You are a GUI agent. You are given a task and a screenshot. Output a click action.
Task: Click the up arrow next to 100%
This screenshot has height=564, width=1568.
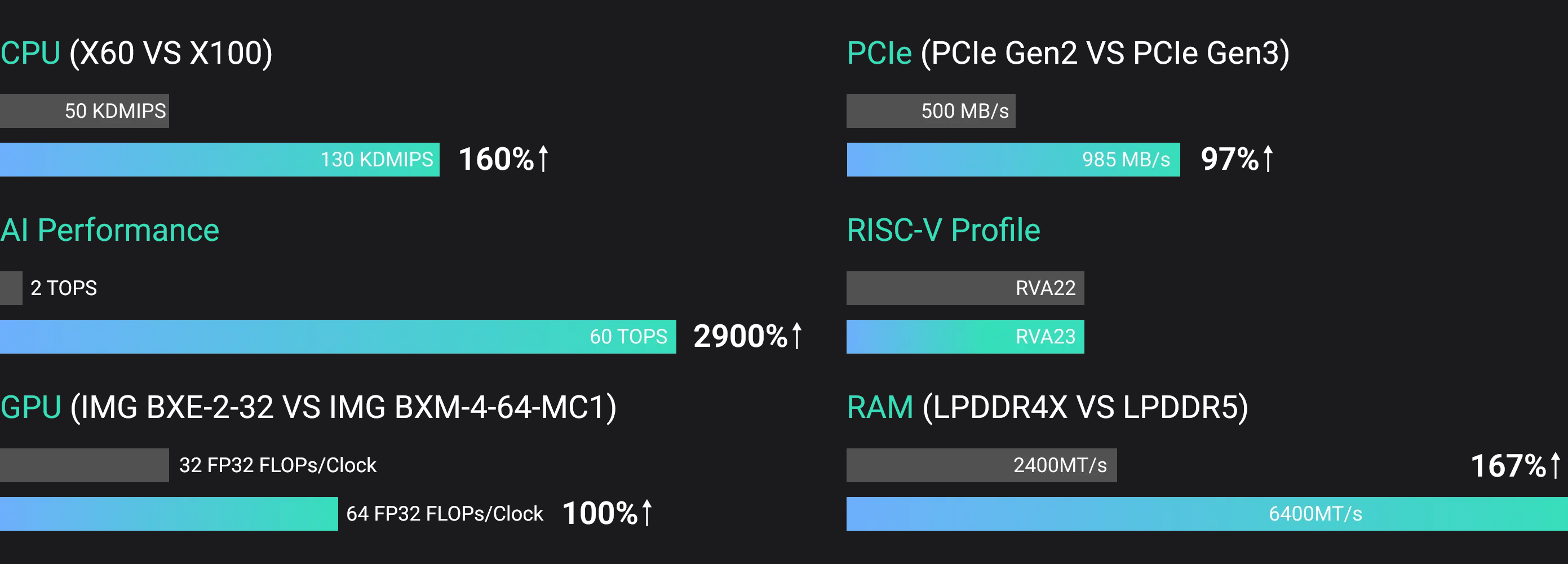647,513
